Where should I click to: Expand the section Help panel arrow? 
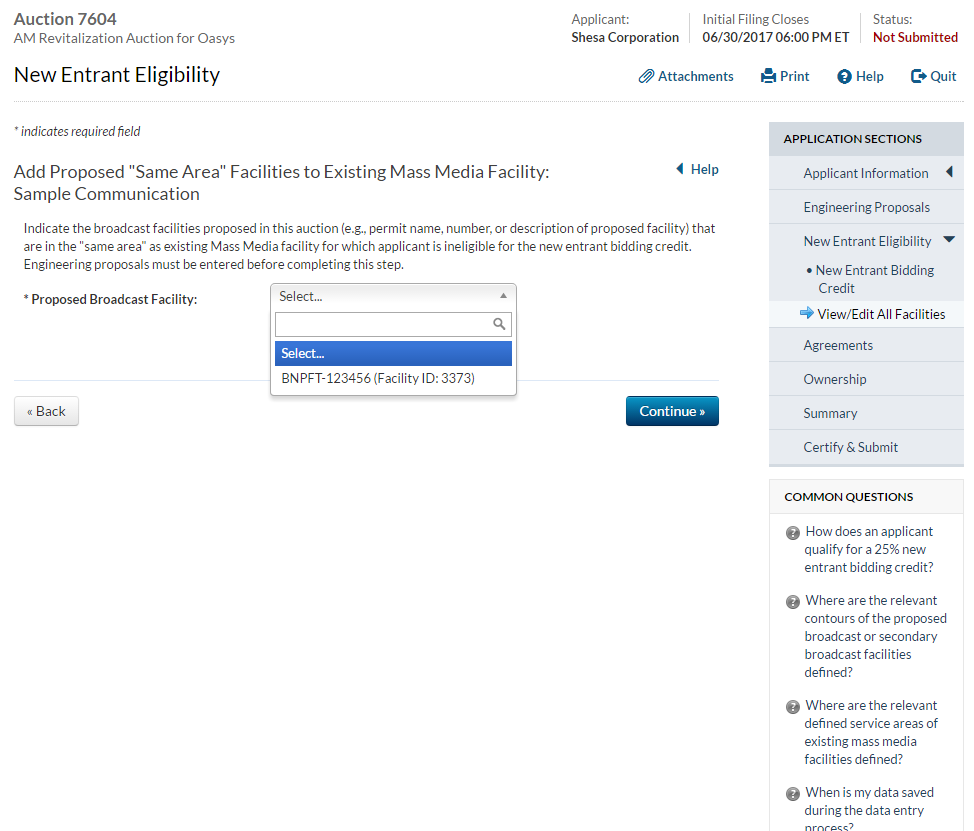[680, 169]
